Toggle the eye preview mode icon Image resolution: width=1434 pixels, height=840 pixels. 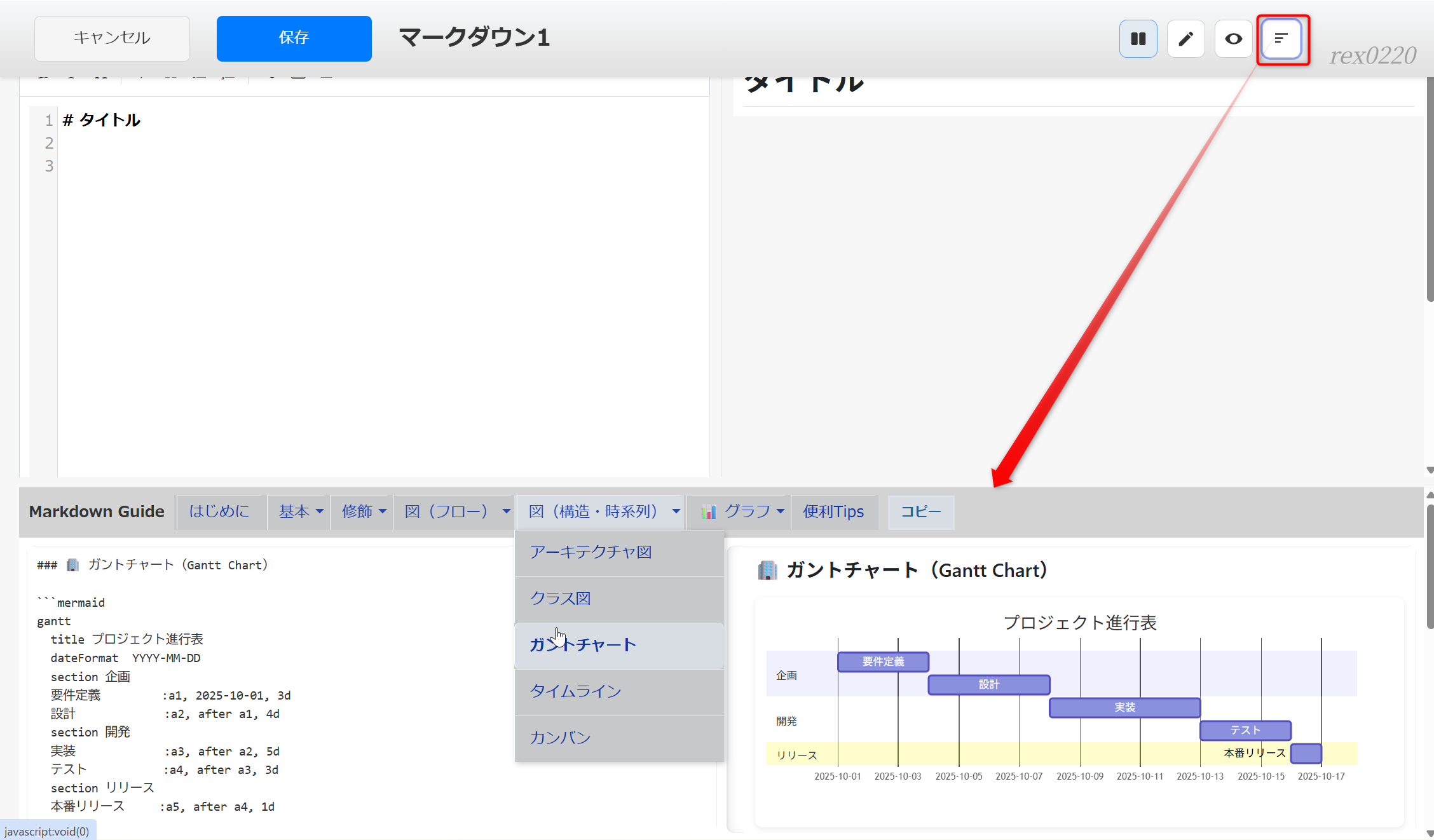tap(1233, 39)
